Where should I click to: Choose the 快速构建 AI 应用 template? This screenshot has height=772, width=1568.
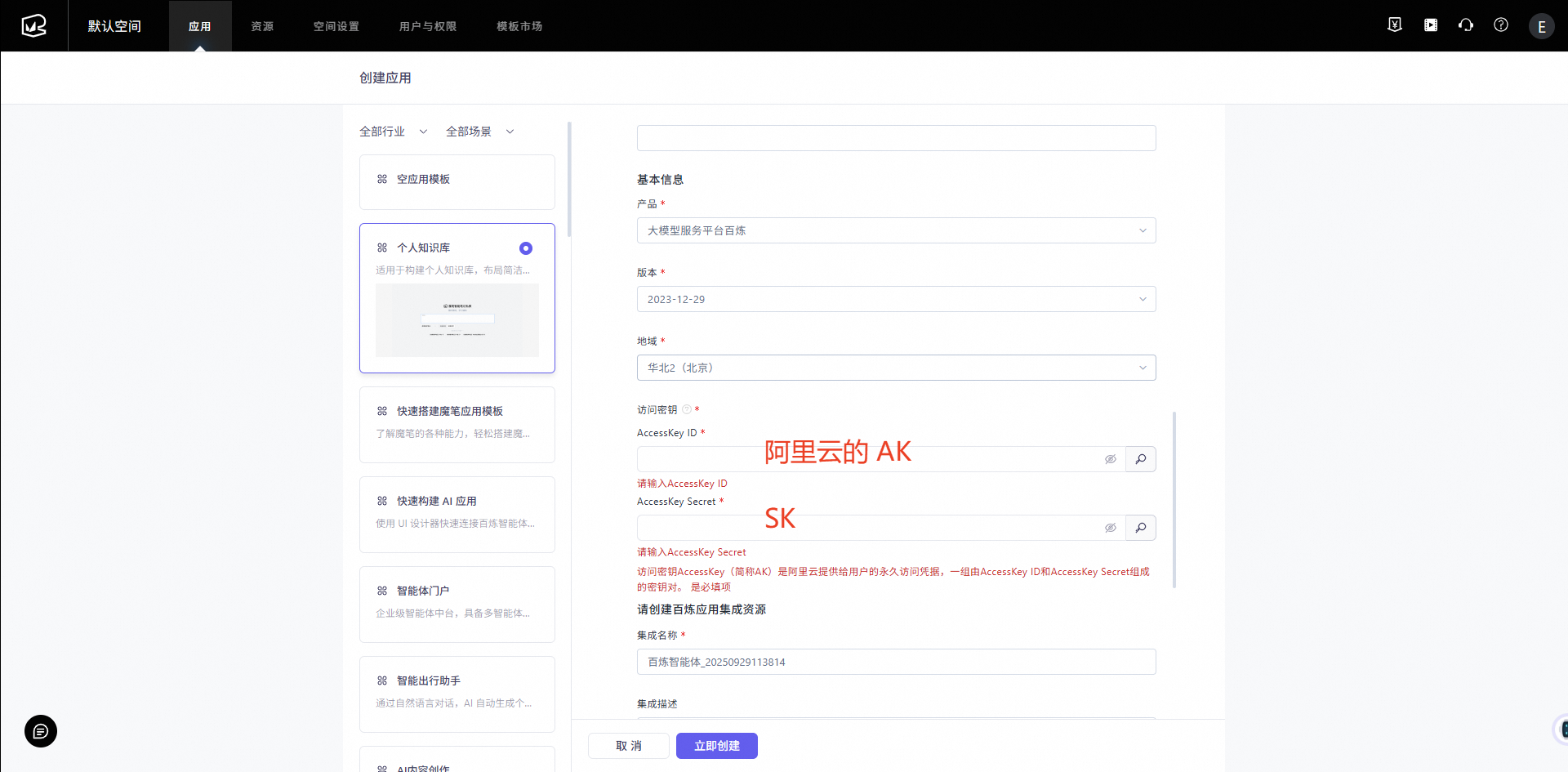pyautogui.click(x=457, y=515)
